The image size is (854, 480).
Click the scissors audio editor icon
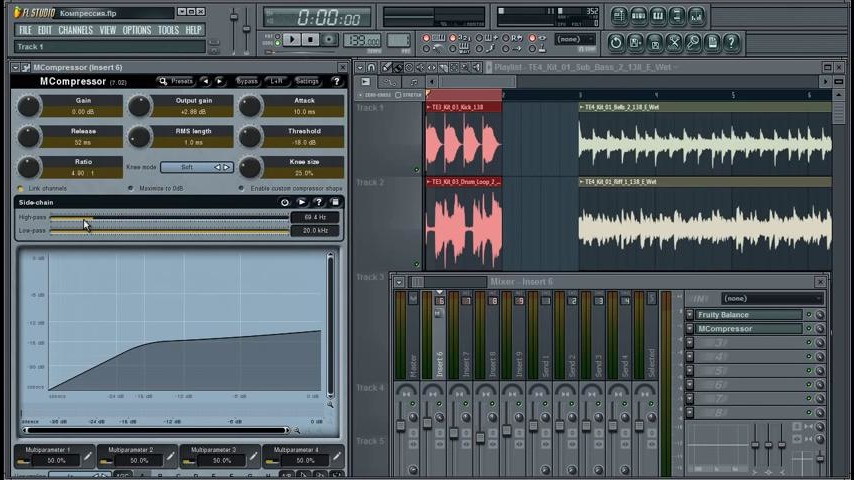tap(674, 42)
